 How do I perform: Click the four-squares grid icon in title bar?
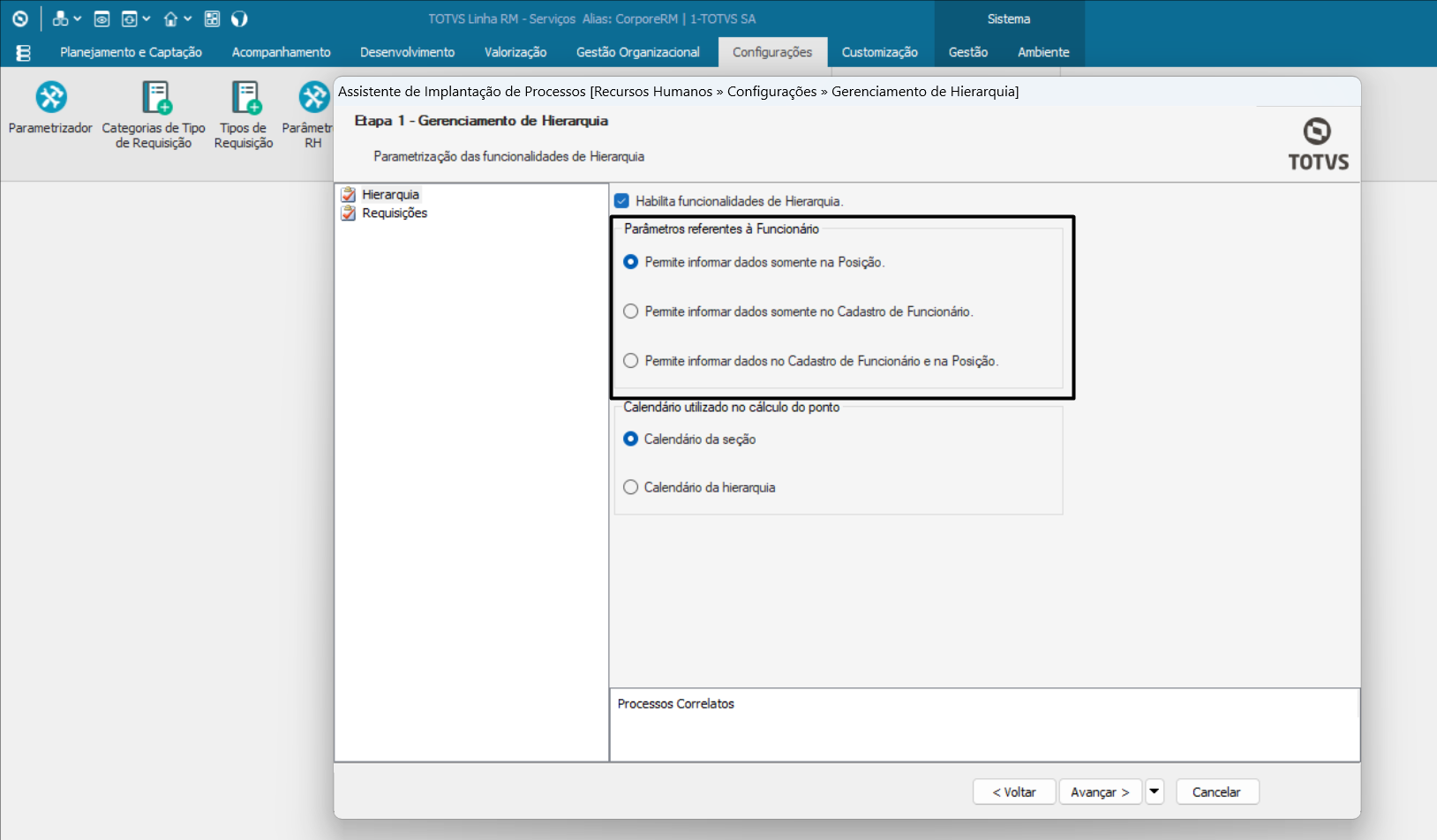[212, 19]
